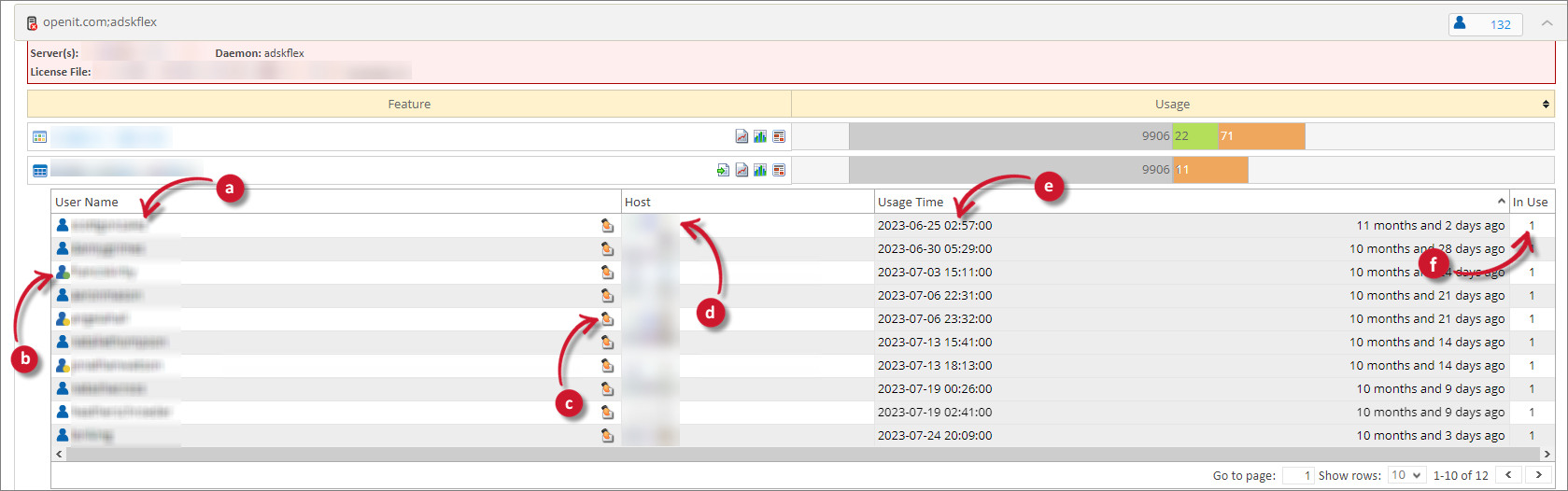Viewport: 1568px width, 491px height.
Task: Click the table report icon in first feature row
Action: point(779,136)
